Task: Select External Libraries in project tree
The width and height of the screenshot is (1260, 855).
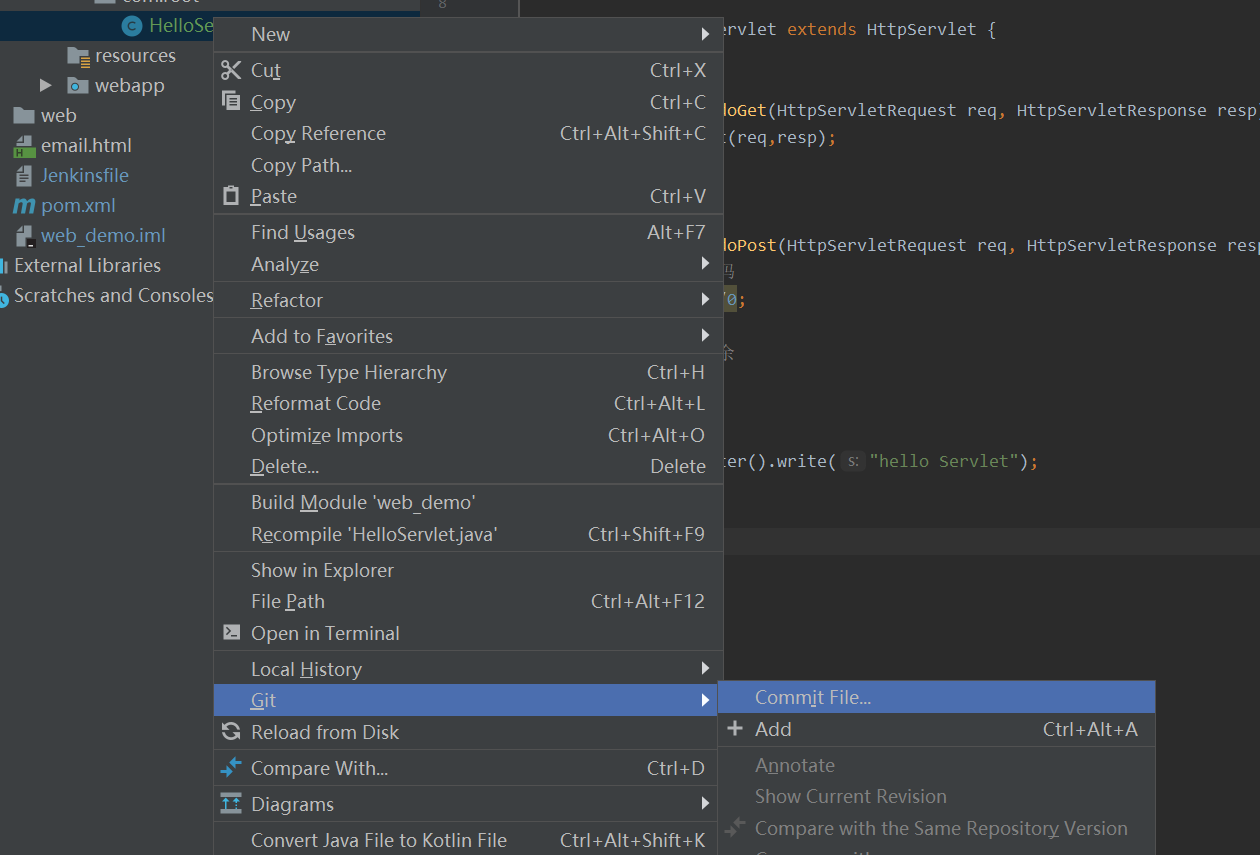Action: click(87, 266)
